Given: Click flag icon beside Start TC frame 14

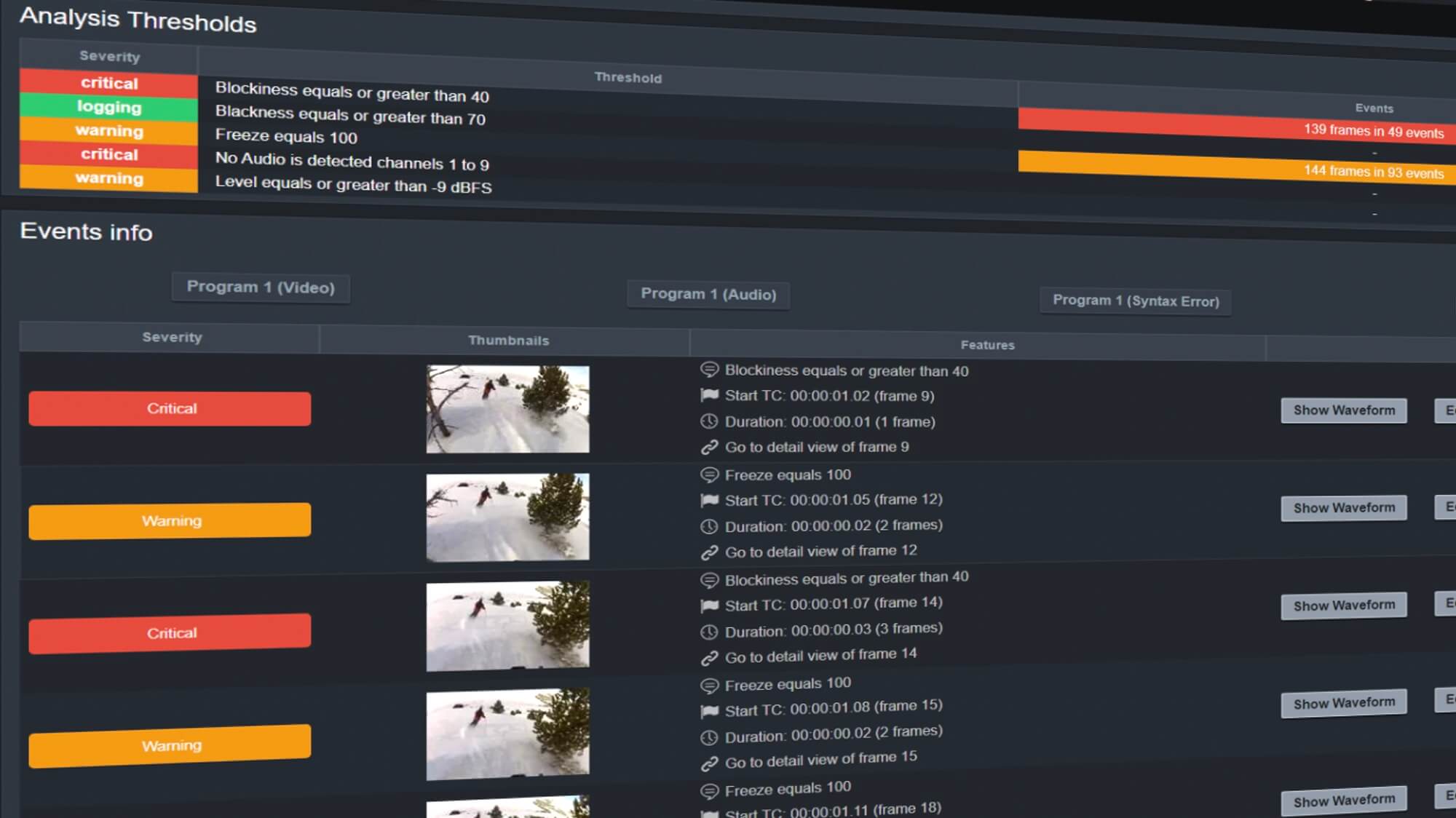Looking at the screenshot, I should (709, 605).
